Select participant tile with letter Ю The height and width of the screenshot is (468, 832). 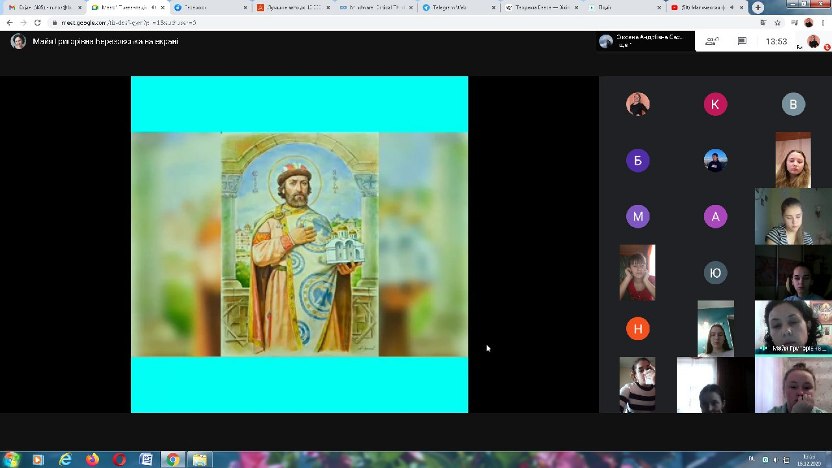[714, 272]
